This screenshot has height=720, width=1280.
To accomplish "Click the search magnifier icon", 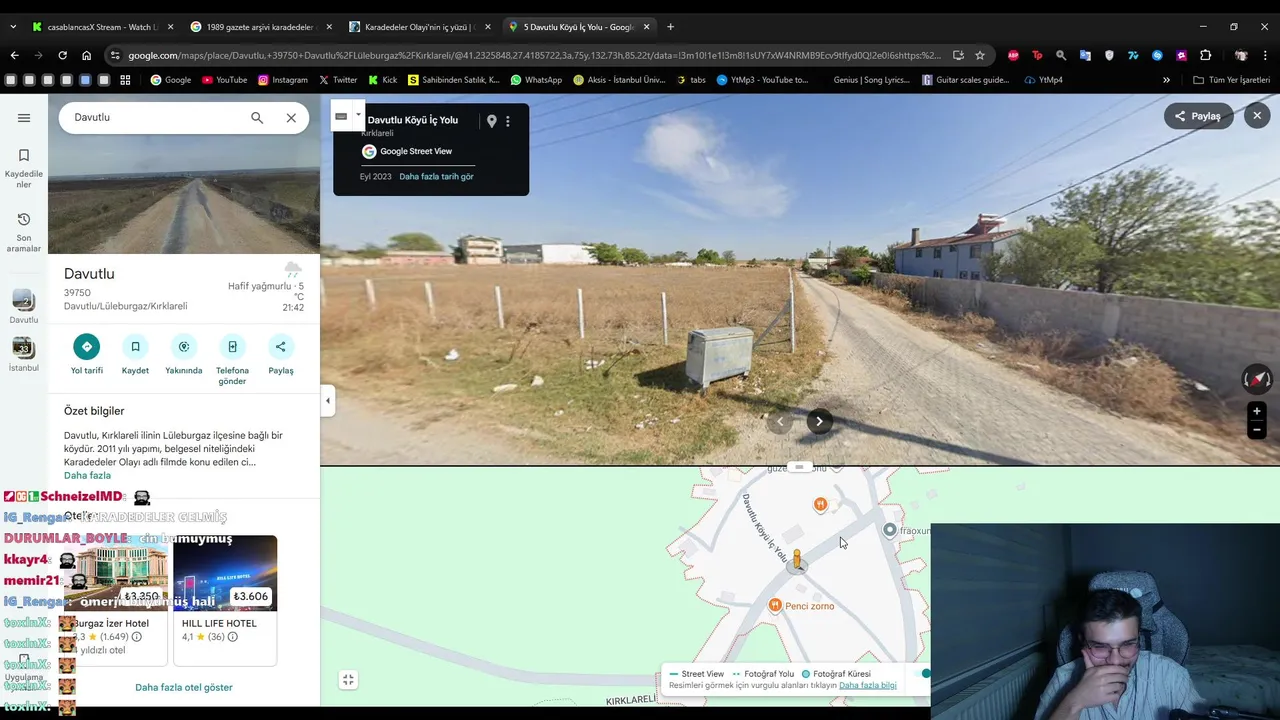I will point(257,118).
